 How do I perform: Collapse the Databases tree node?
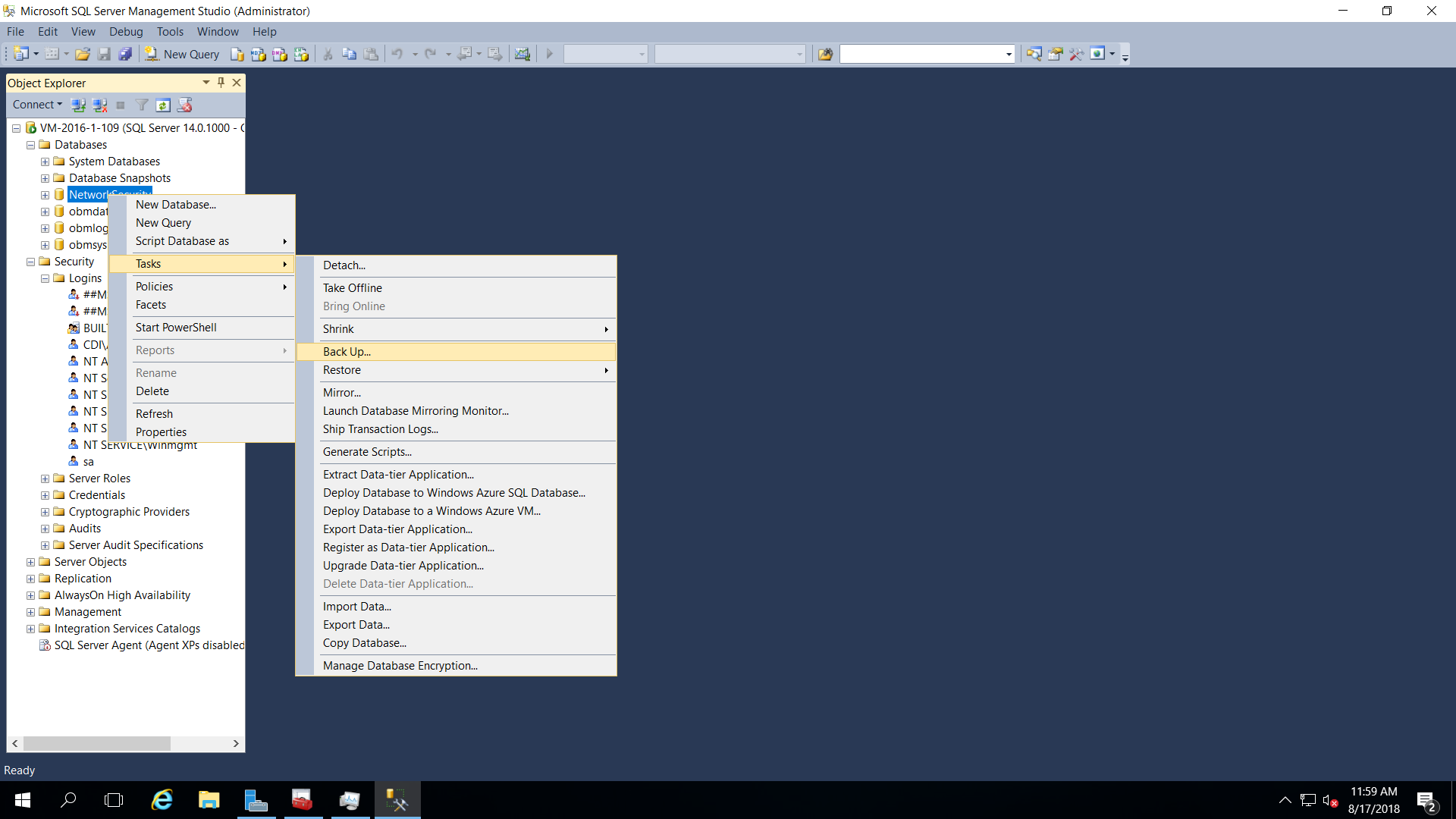tap(31, 145)
